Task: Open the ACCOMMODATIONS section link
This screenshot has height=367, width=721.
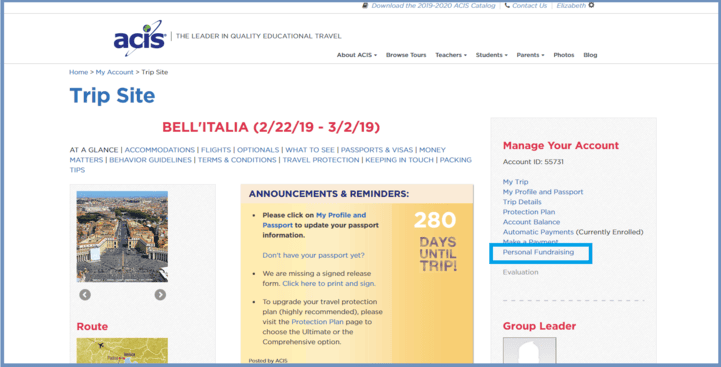Action: point(160,150)
